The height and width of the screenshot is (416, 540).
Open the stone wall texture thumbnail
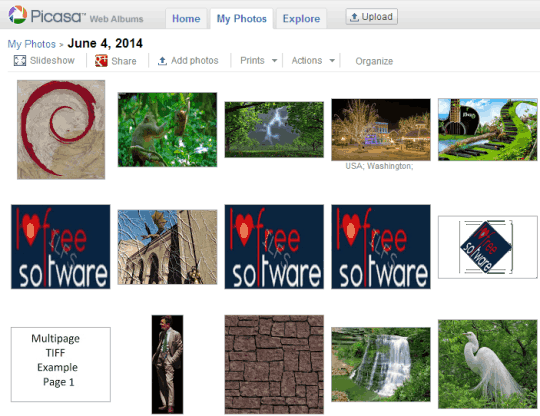pos(274,364)
